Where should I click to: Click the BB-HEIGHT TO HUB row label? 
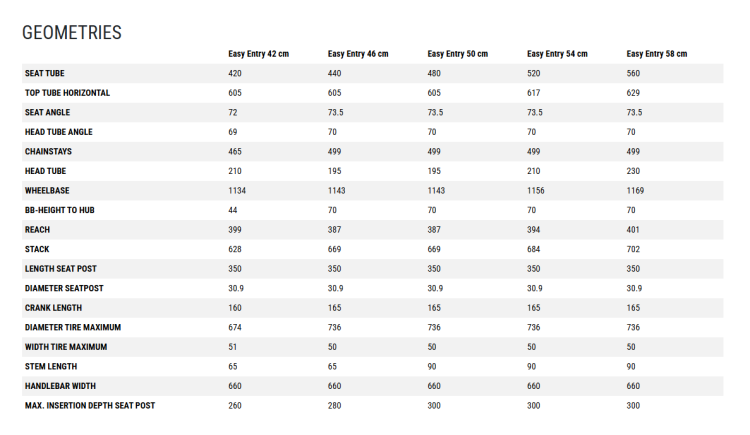point(59,210)
